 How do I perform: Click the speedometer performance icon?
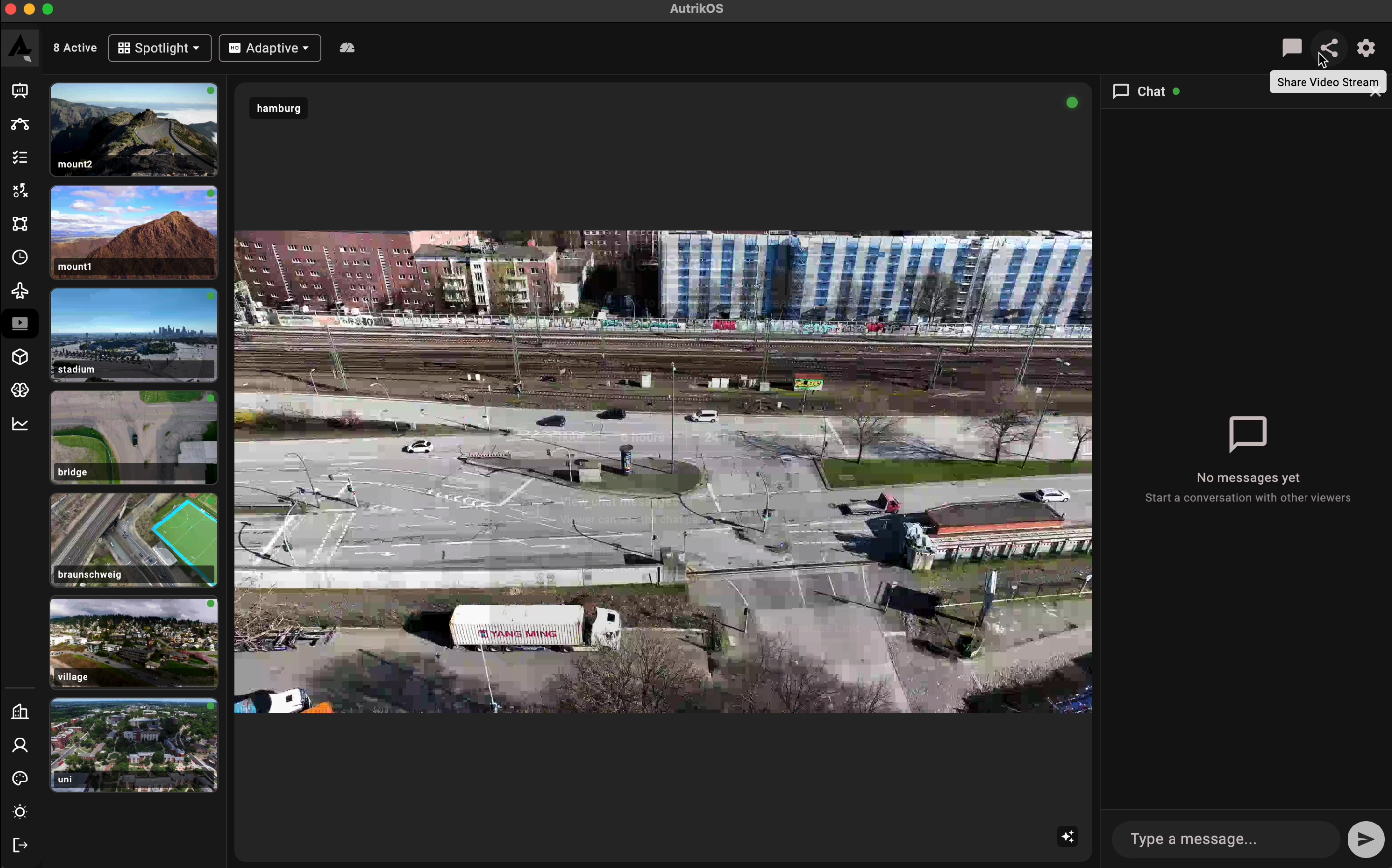coord(347,47)
